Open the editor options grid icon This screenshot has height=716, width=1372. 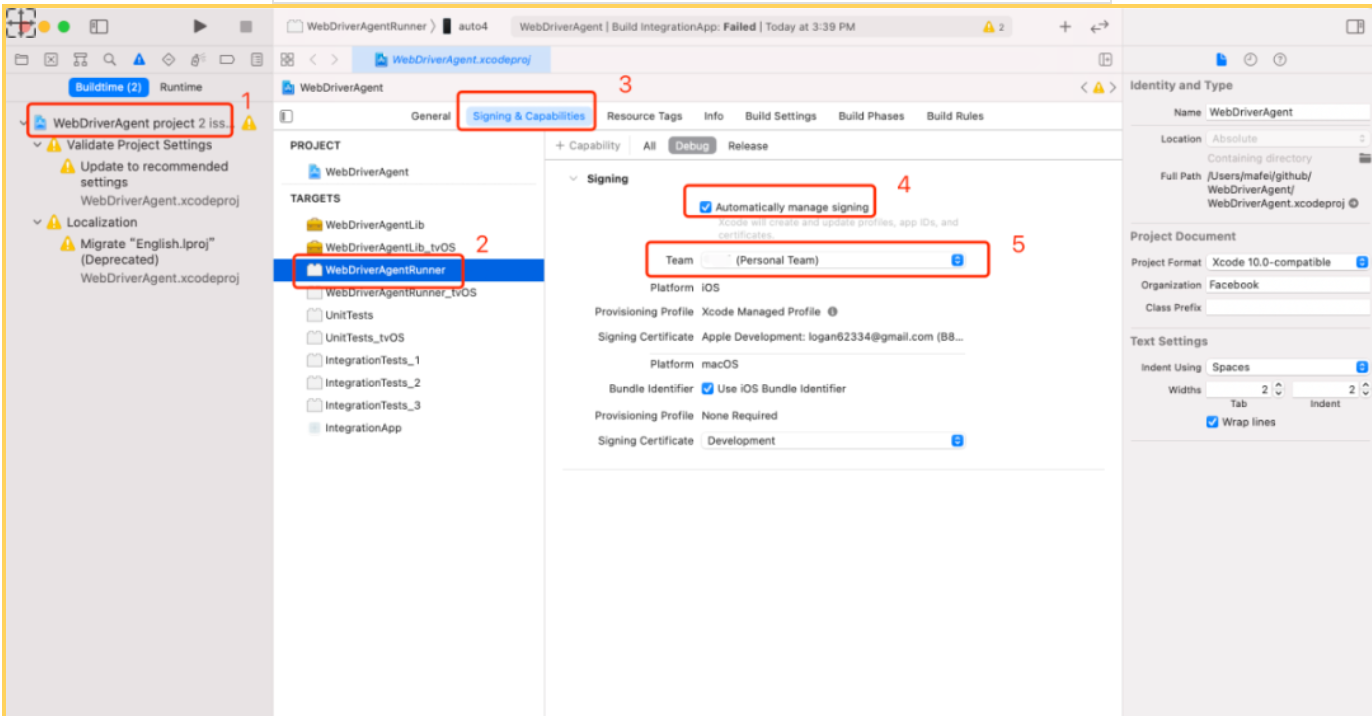(x=287, y=59)
